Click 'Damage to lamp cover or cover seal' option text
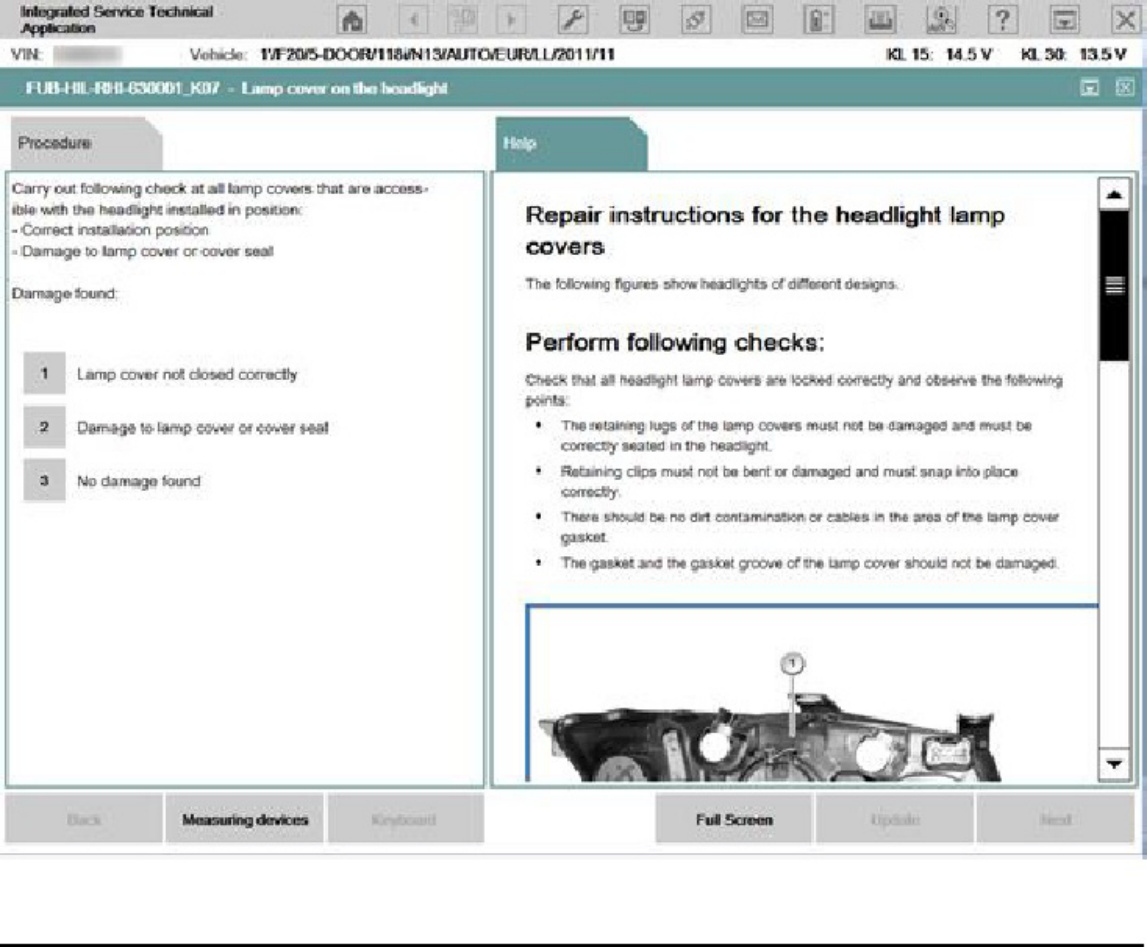The width and height of the screenshot is (1147, 947). (x=203, y=428)
